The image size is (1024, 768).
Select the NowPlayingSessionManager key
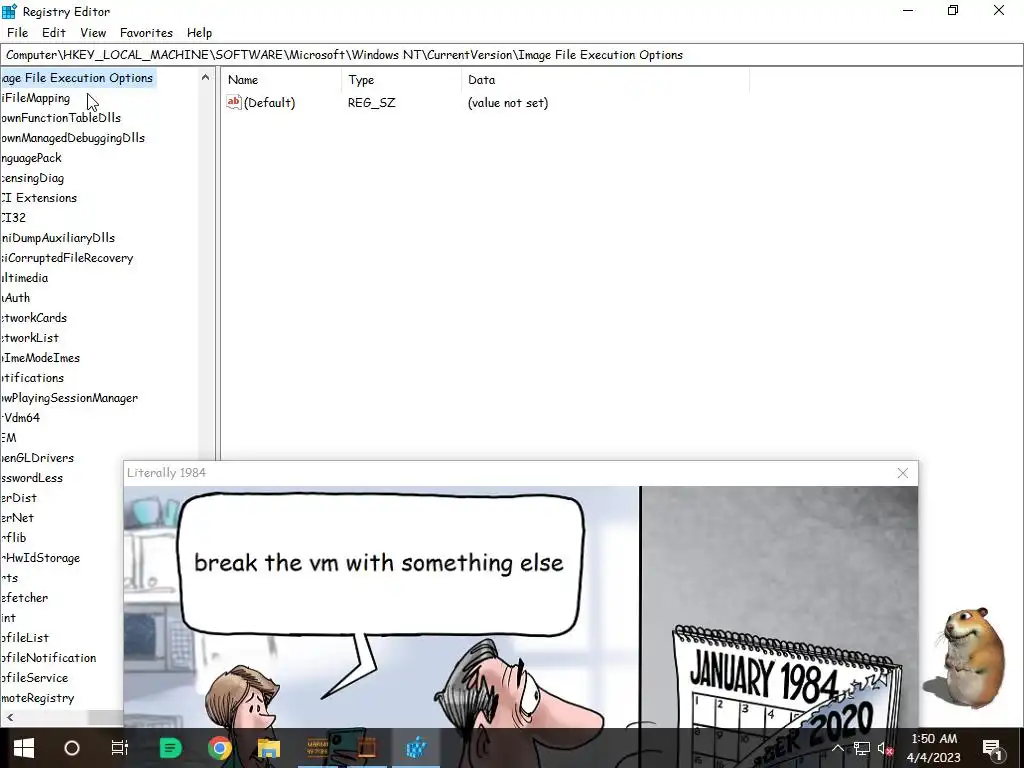(69, 398)
